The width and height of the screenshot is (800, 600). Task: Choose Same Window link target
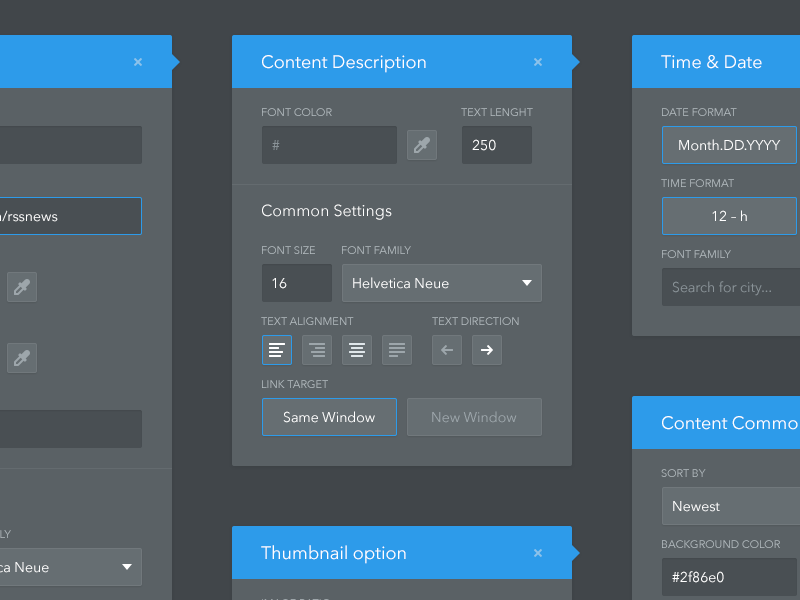click(329, 417)
